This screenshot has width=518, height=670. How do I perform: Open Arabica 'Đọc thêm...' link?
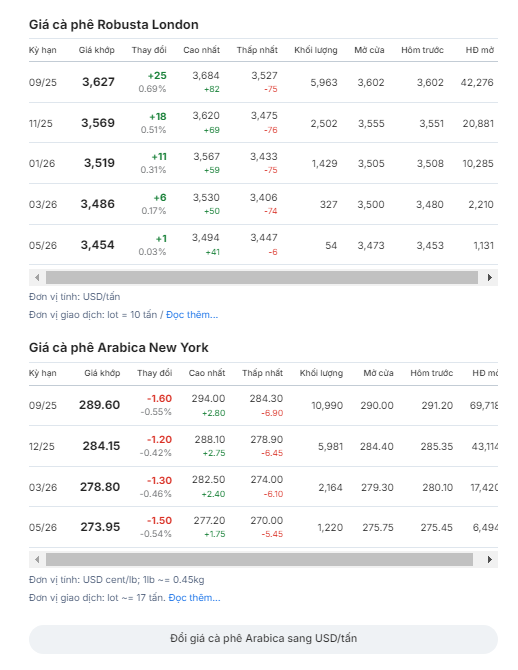coord(194,598)
